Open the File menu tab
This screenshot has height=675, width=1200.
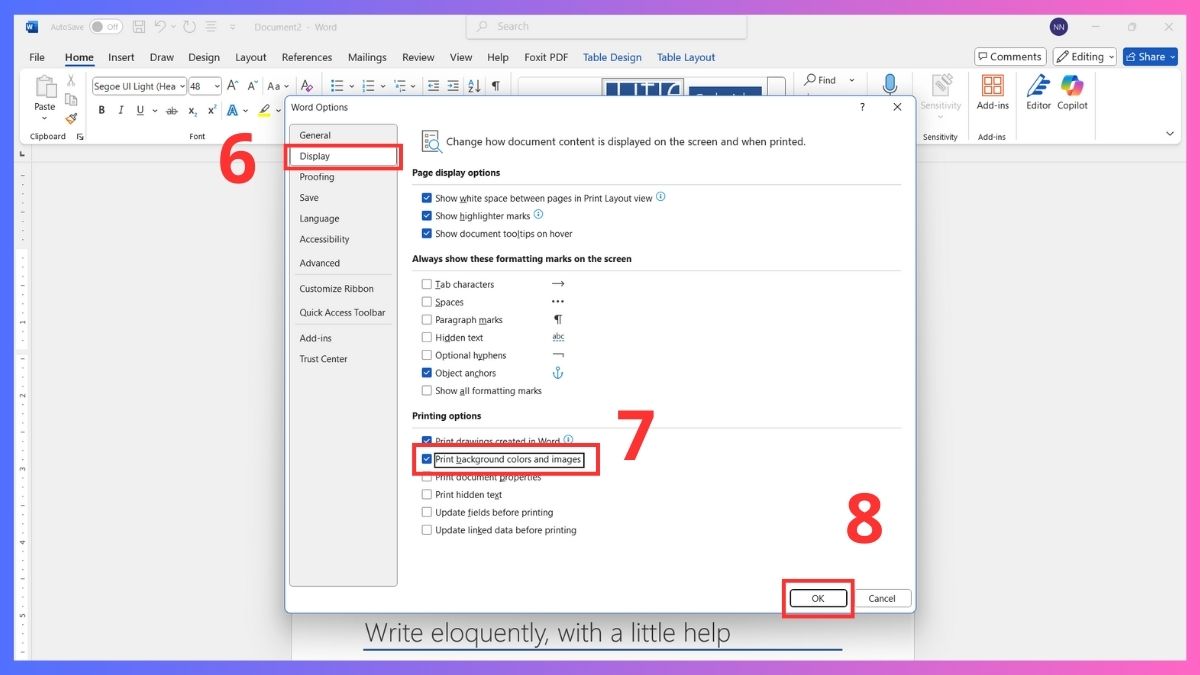coord(37,58)
